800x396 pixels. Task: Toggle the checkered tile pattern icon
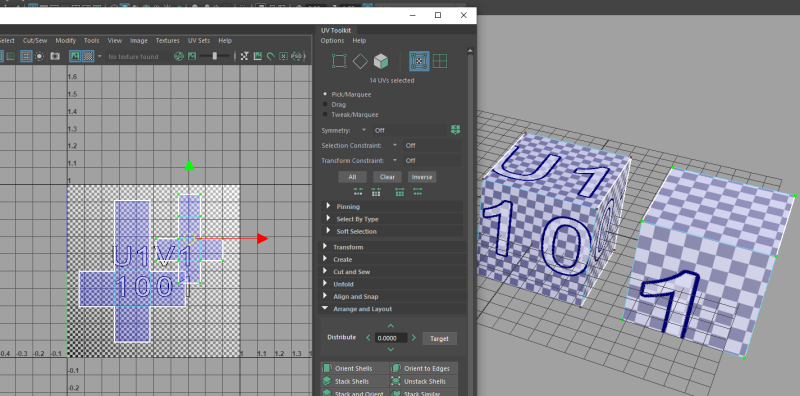(x=88, y=56)
